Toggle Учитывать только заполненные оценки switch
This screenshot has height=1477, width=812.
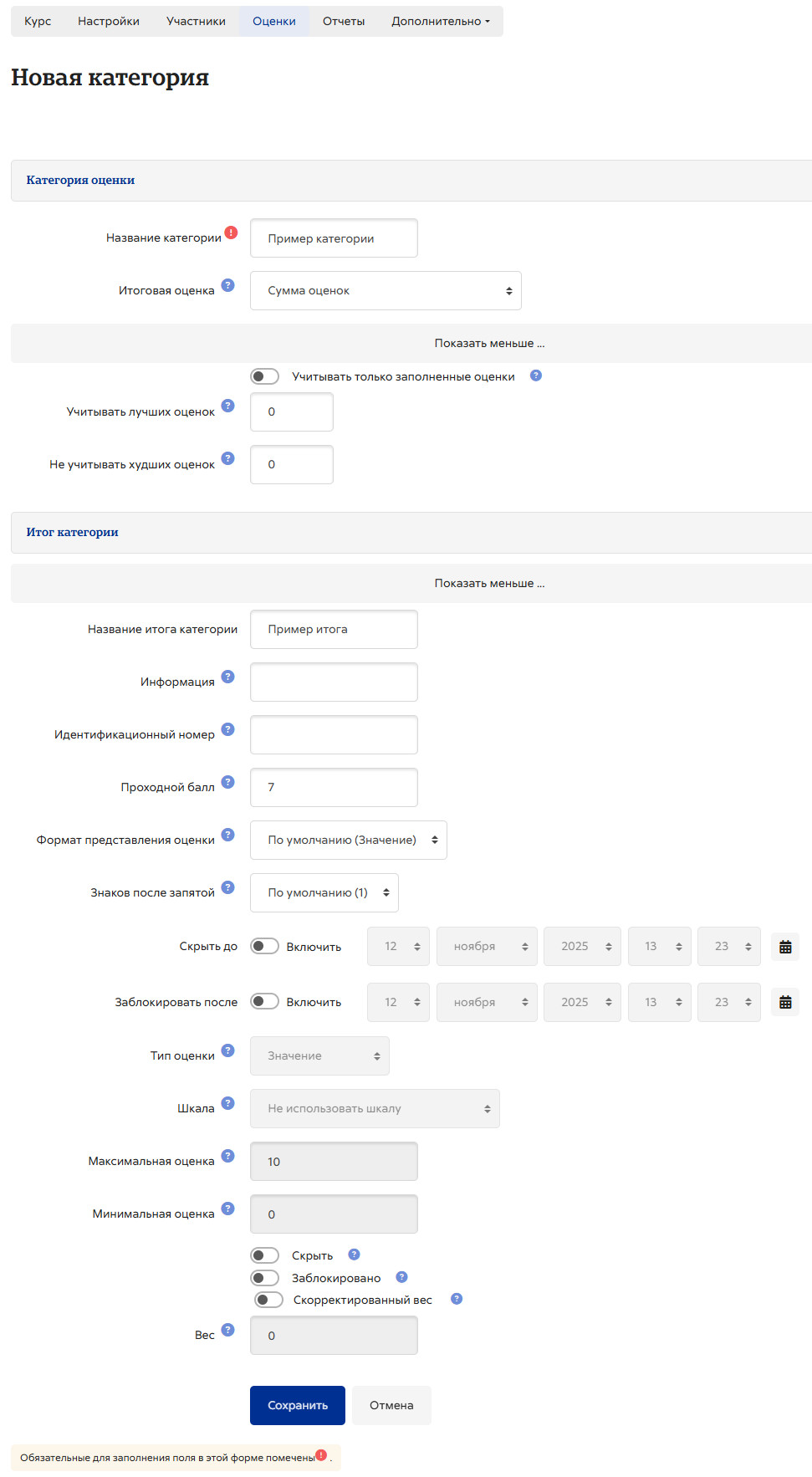point(264,376)
